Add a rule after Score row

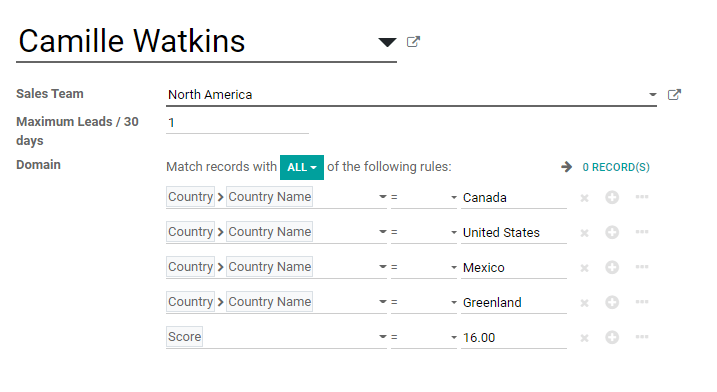coord(612,338)
